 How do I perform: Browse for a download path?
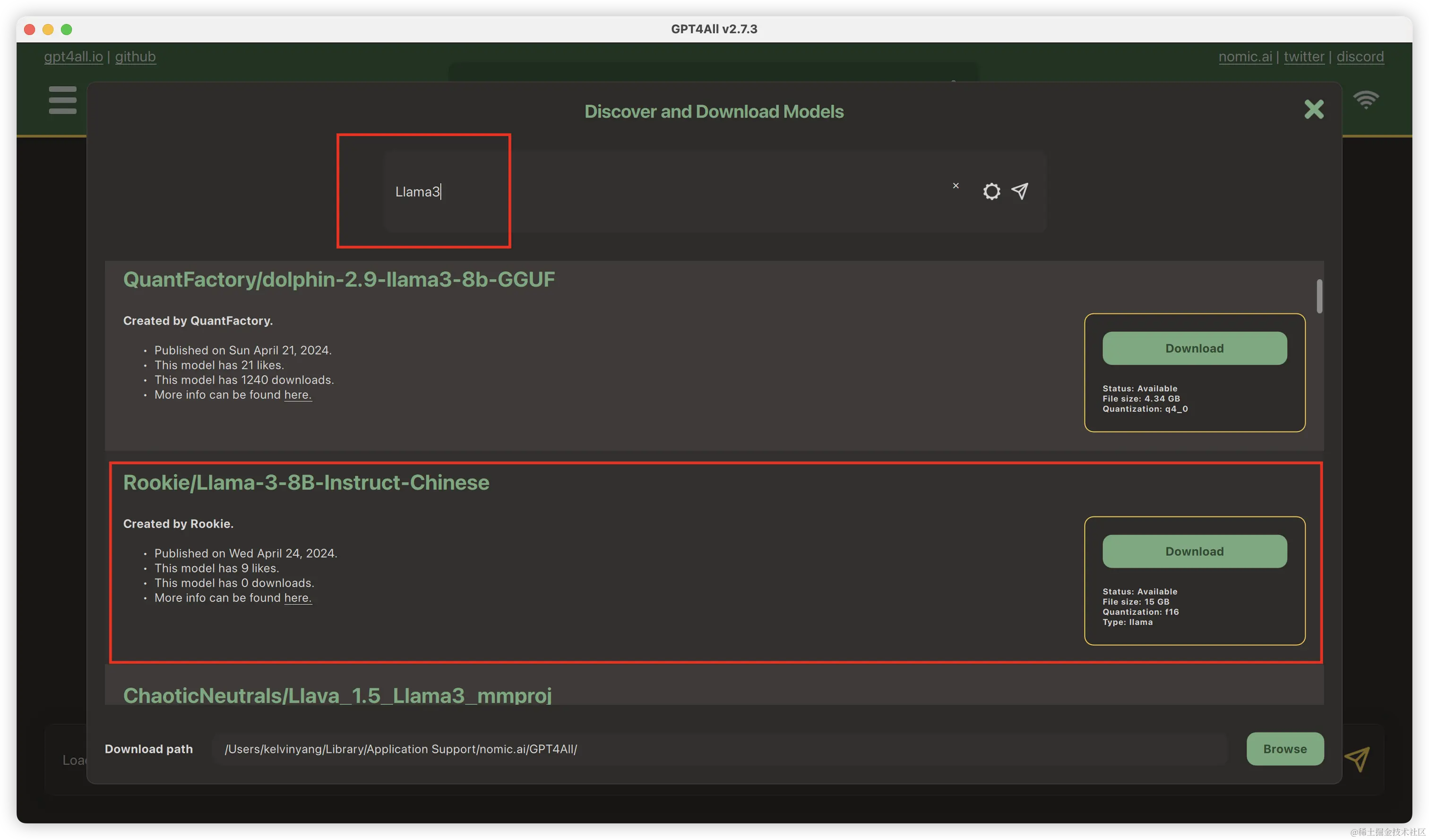pyautogui.click(x=1284, y=749)
